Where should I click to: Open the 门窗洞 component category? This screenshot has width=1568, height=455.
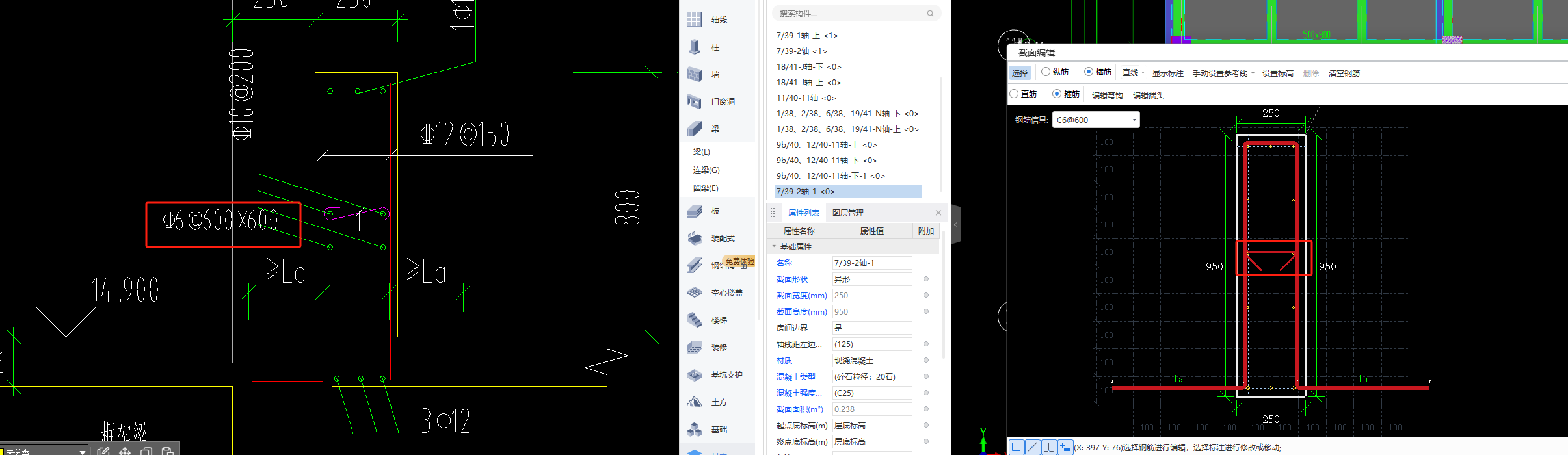pyautogui.click(x=718, y=102)
